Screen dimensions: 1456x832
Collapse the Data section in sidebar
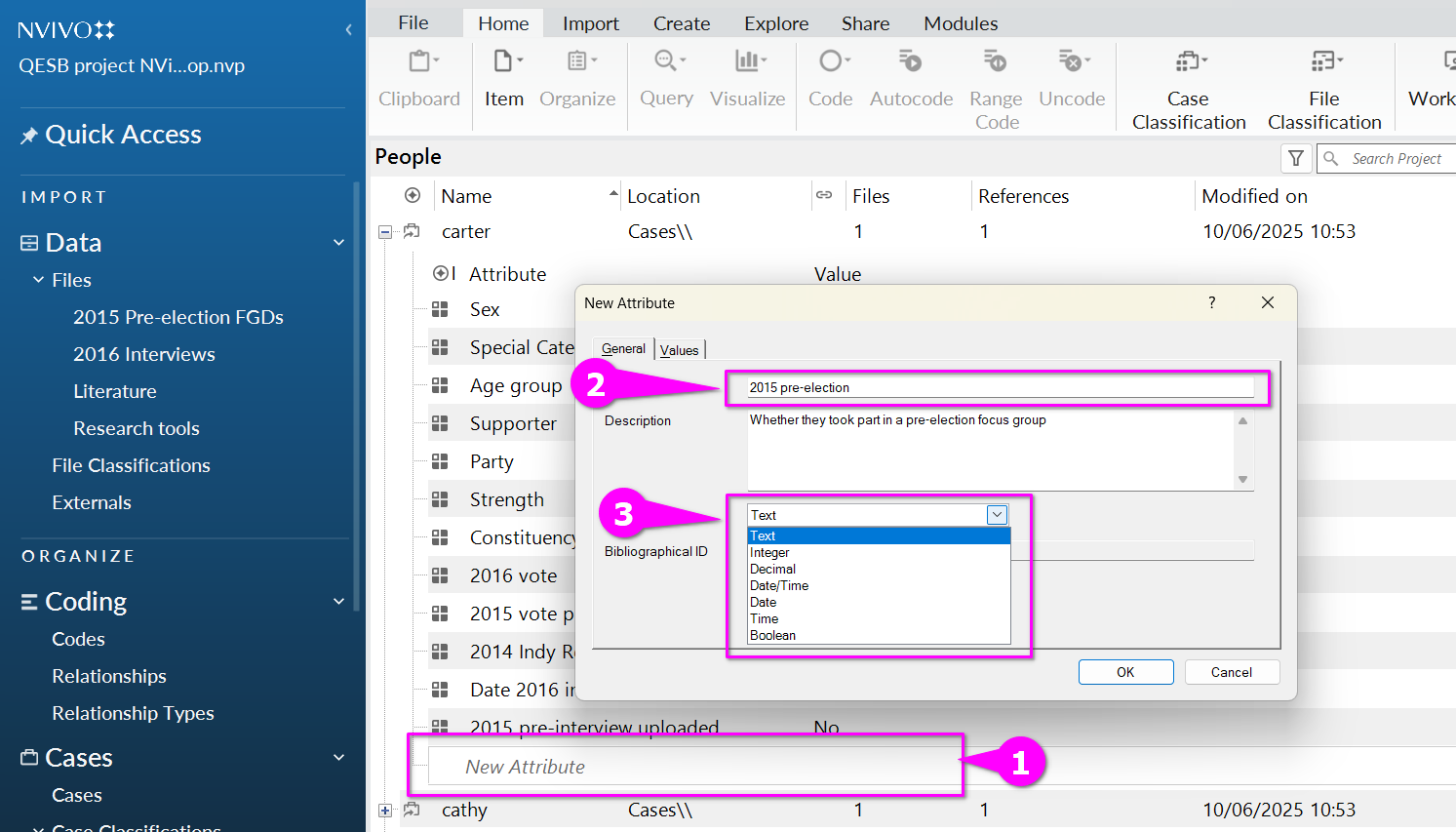(338, 243)
